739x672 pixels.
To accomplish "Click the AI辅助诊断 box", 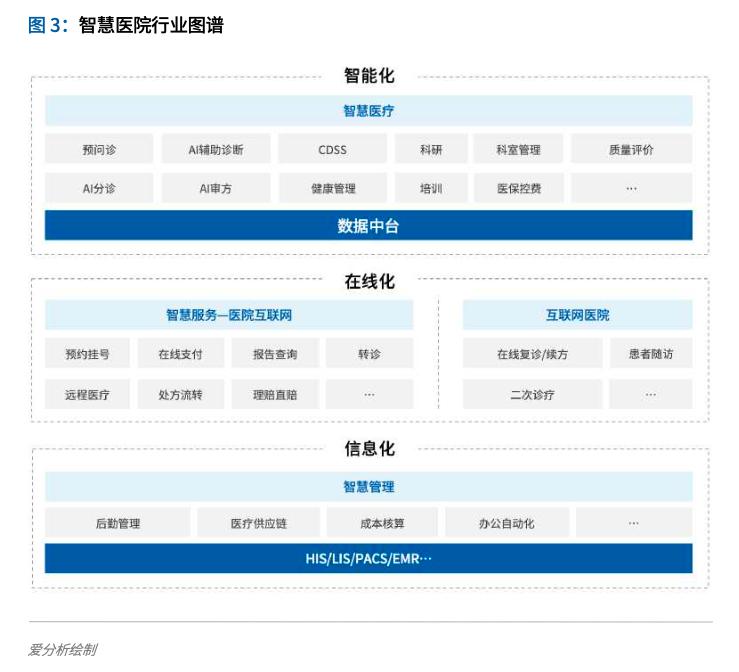I will pos(216,149).
